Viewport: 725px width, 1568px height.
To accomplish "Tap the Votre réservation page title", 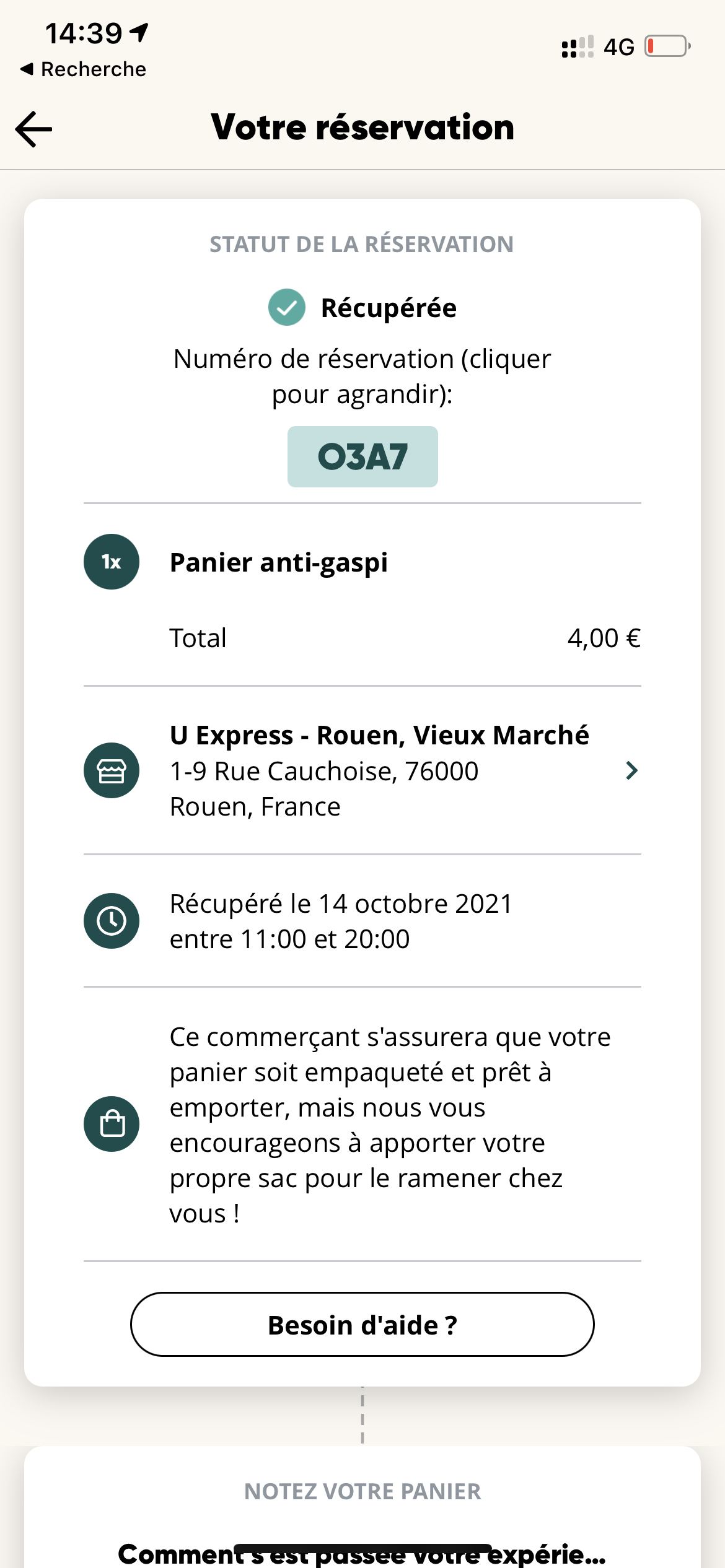I will point(362,128).
